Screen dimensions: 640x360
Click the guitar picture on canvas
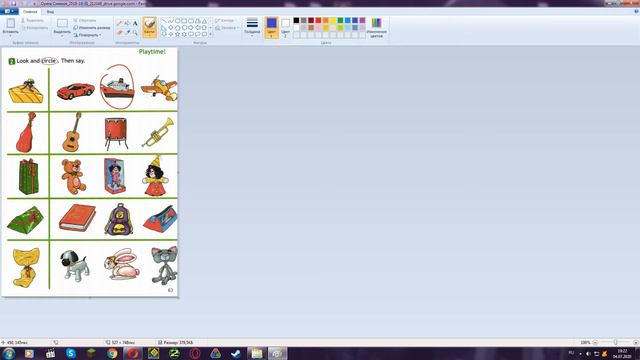[x=73, y=132]
